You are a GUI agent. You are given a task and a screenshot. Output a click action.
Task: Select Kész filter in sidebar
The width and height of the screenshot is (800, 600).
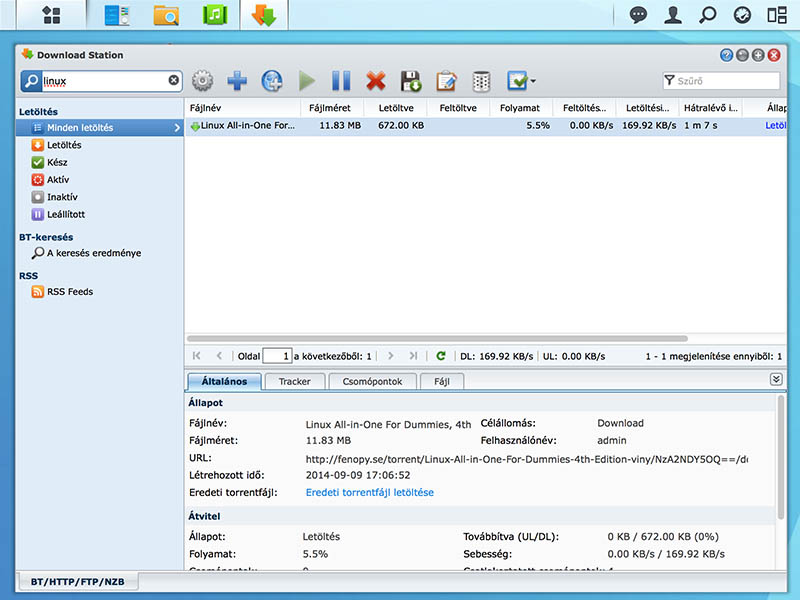pos(58,162)
